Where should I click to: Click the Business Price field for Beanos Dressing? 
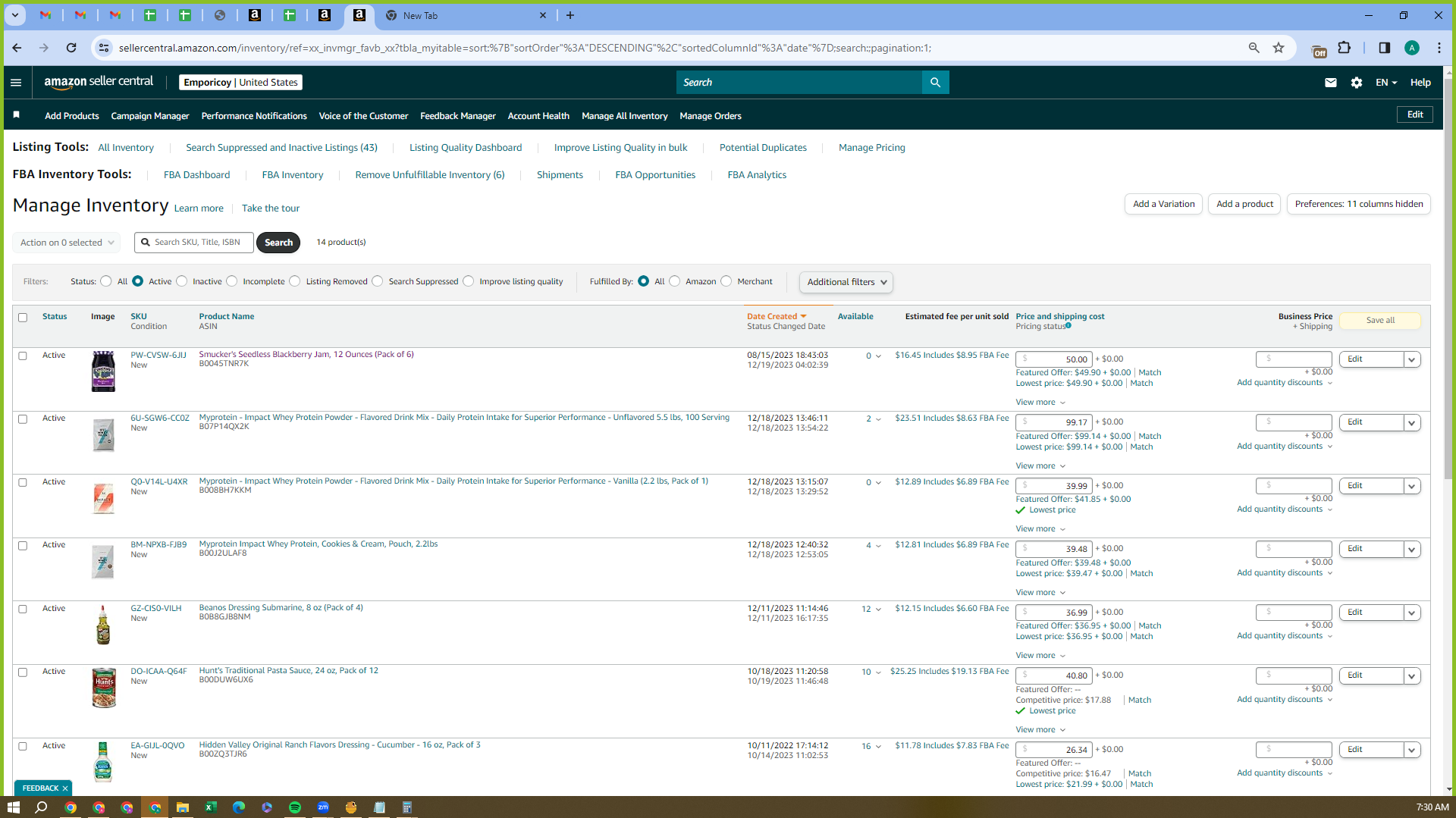(x=1294, y=612)
